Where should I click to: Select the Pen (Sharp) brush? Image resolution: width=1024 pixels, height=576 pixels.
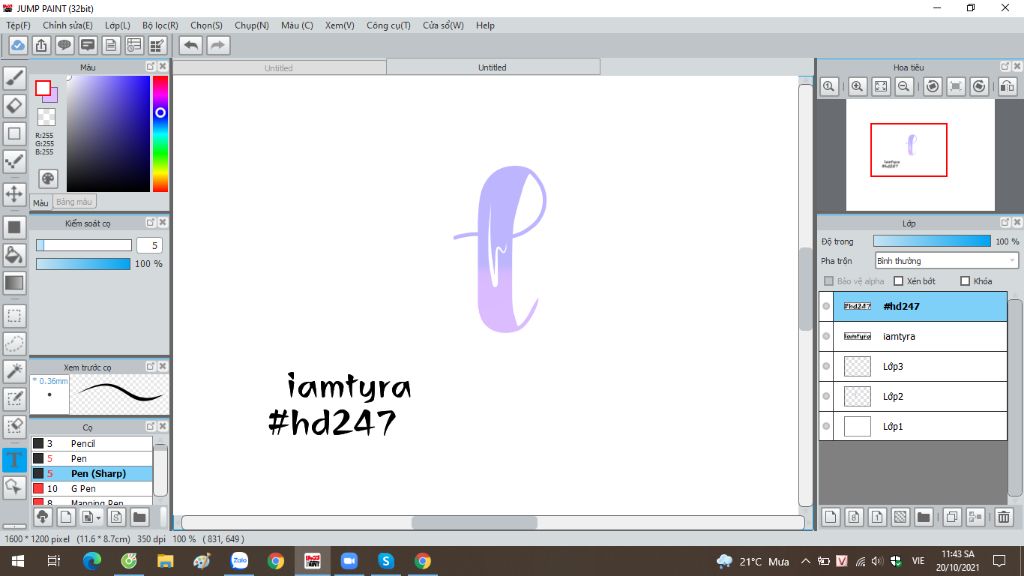[92, 473]
